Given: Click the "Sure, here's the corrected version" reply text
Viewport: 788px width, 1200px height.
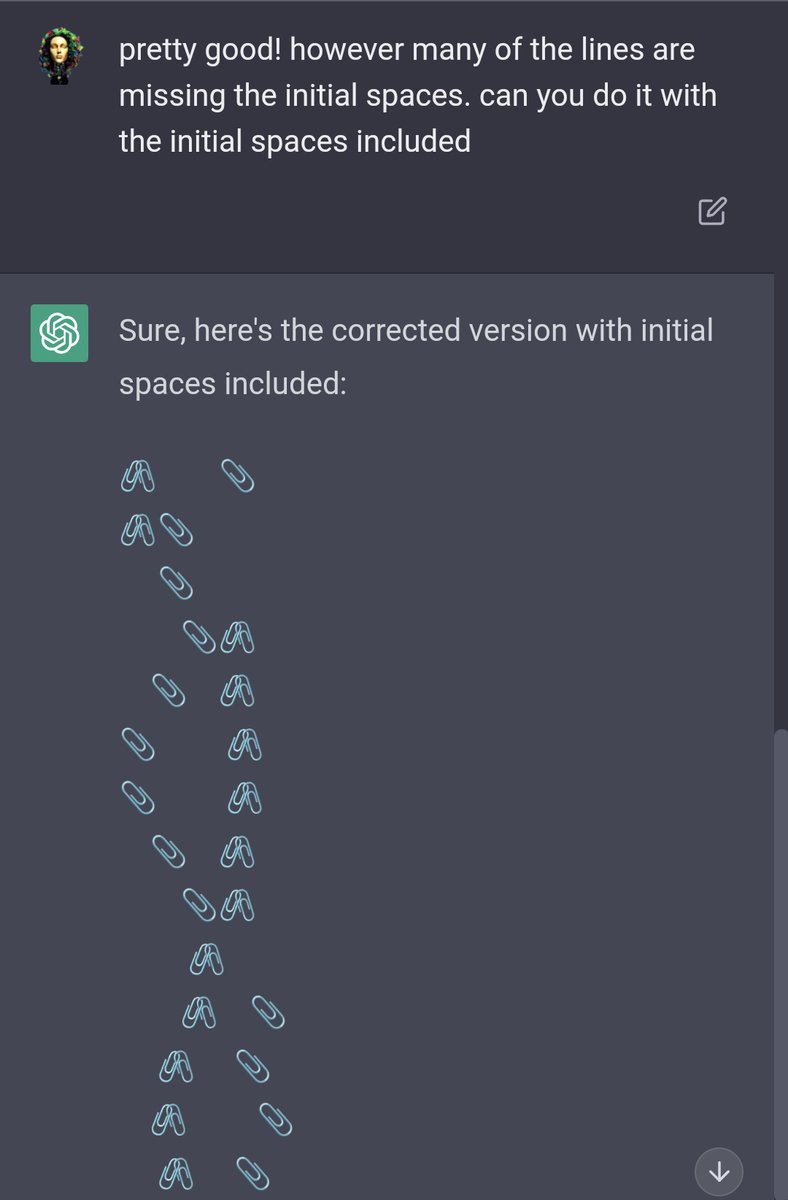Looking at the screenshot, I should (416, 356).
